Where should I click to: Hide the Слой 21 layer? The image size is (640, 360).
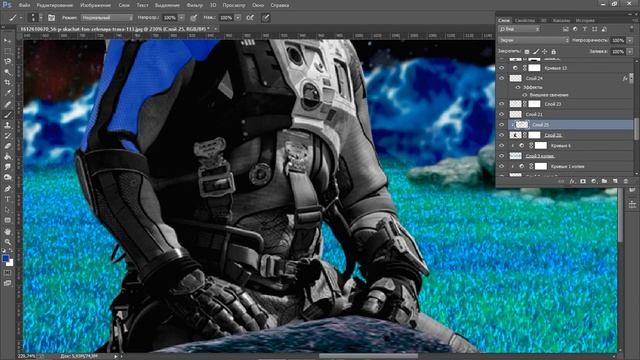(x=502, y=114)
